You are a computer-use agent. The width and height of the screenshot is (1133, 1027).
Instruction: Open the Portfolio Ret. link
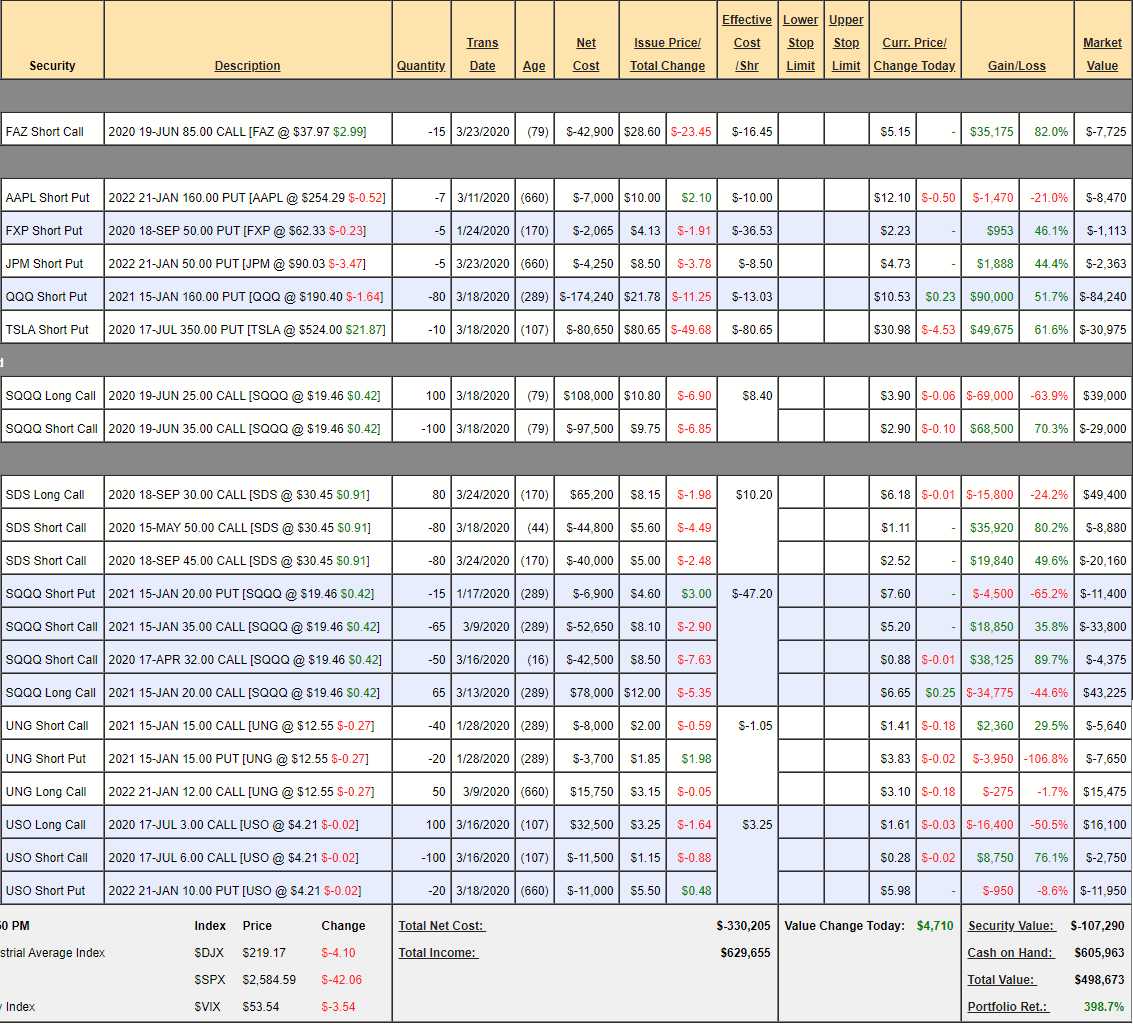(1008, 1007)
